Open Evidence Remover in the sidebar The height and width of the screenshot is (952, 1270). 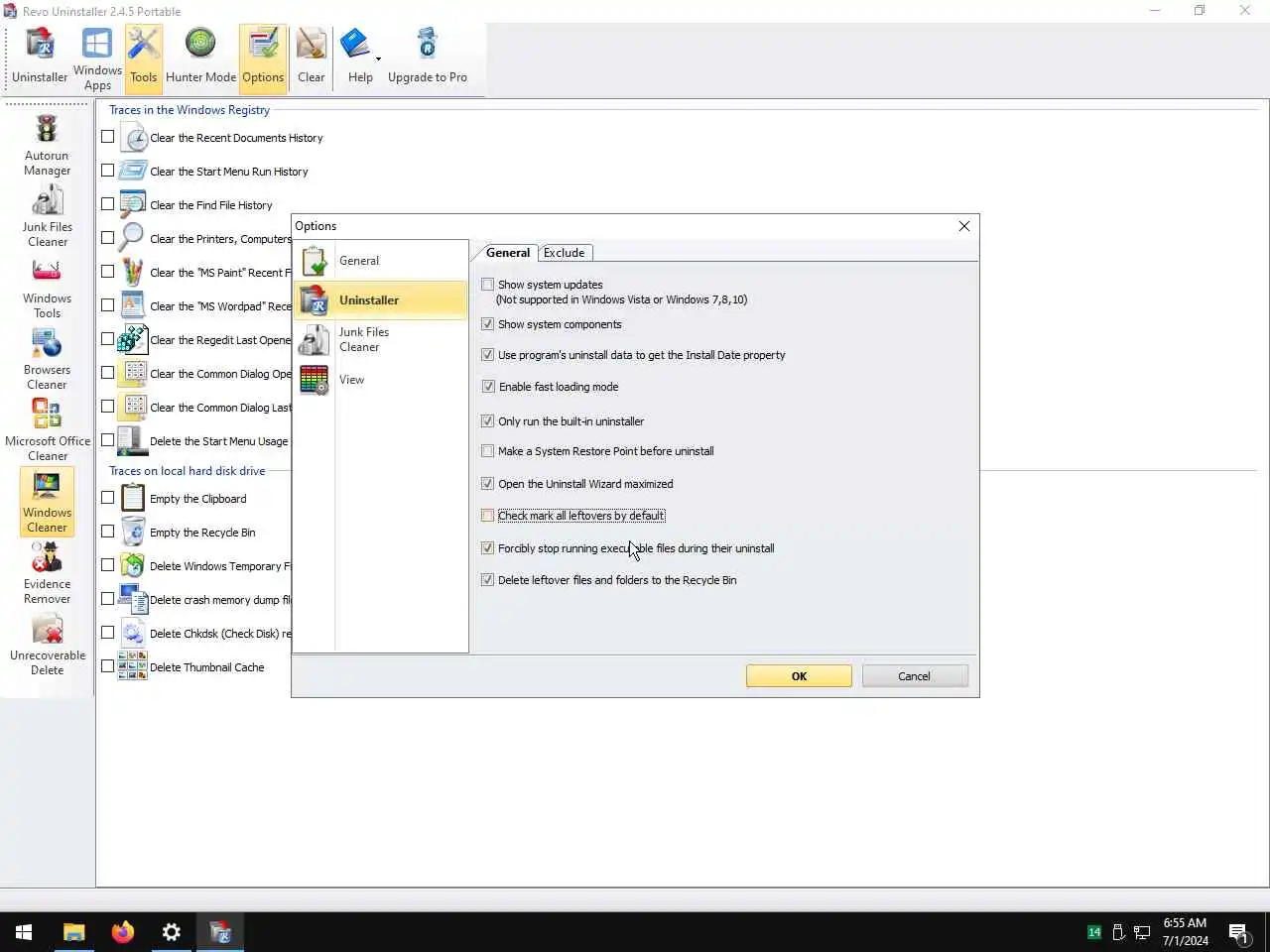[x=47, y=574]
